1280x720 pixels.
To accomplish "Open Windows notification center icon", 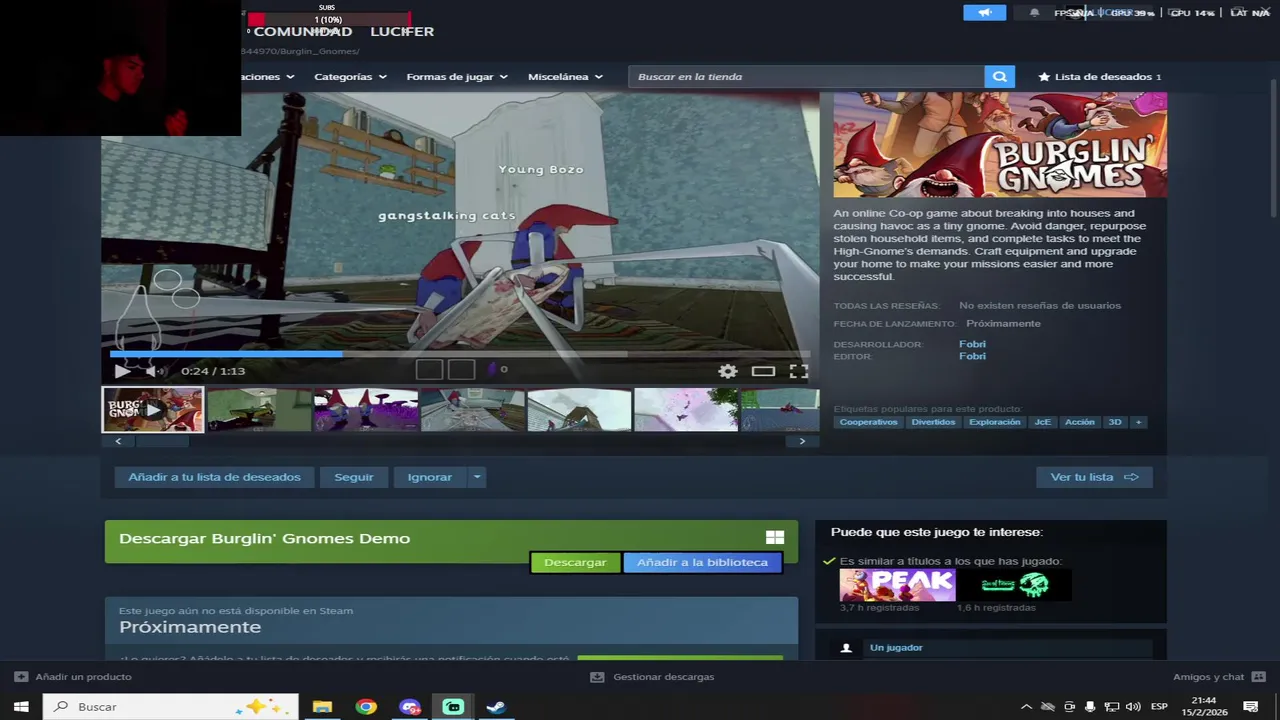I will click(x=1251, y=707).
